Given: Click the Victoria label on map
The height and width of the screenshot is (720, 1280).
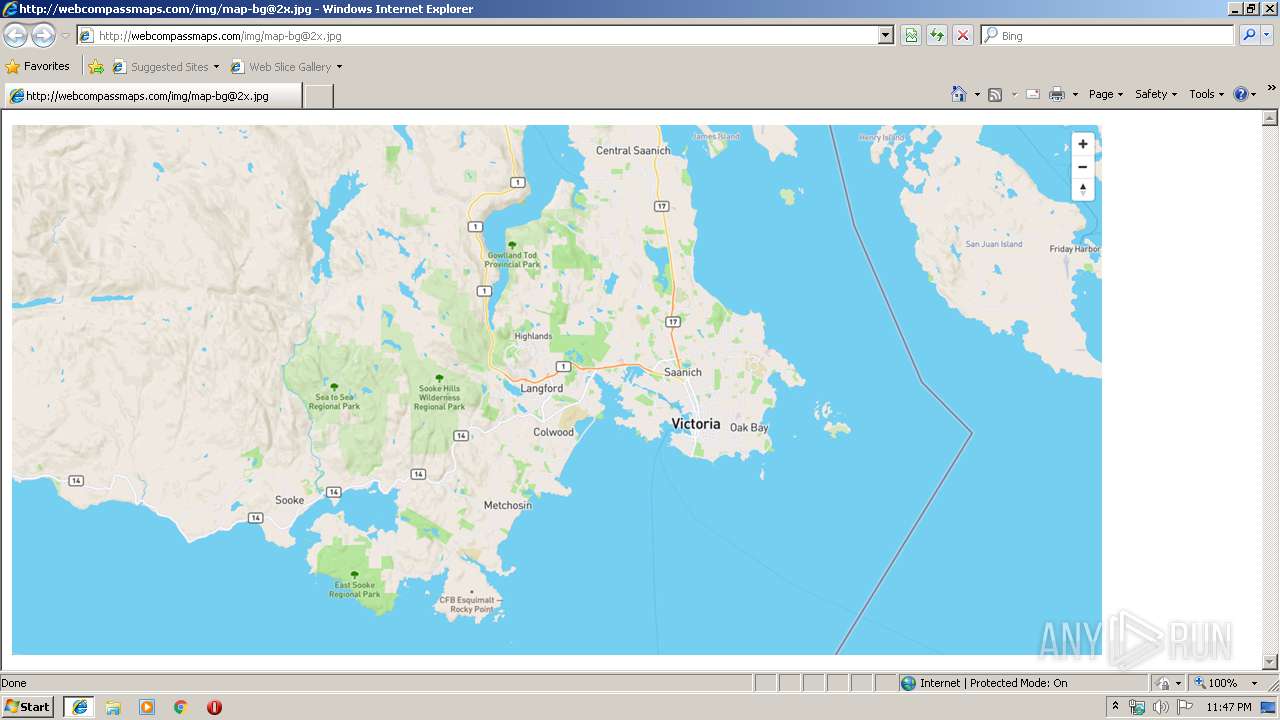Looking at the screenshot, I should (696, 424).
